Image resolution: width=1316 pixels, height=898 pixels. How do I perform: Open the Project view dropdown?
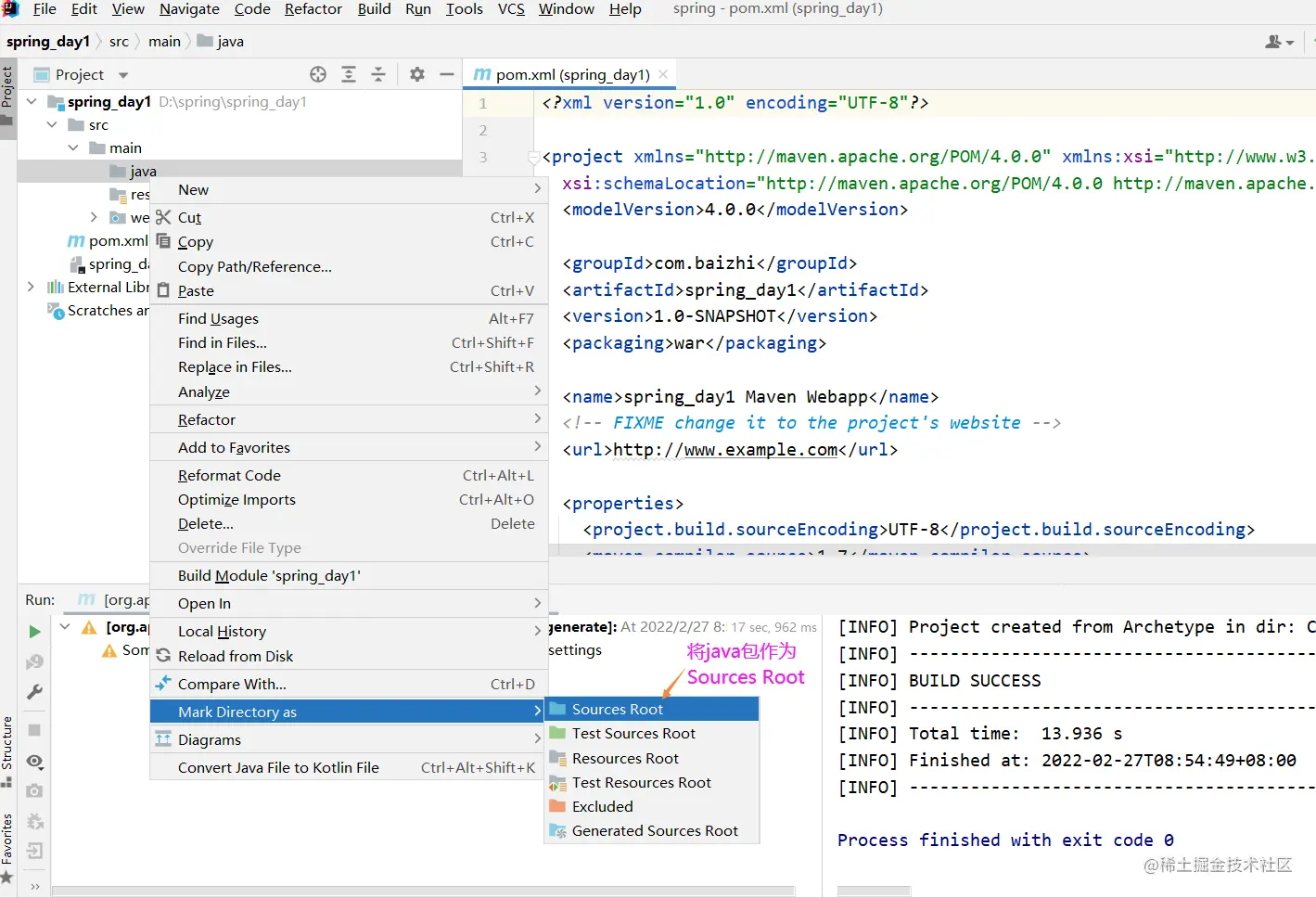coord(123,75)
